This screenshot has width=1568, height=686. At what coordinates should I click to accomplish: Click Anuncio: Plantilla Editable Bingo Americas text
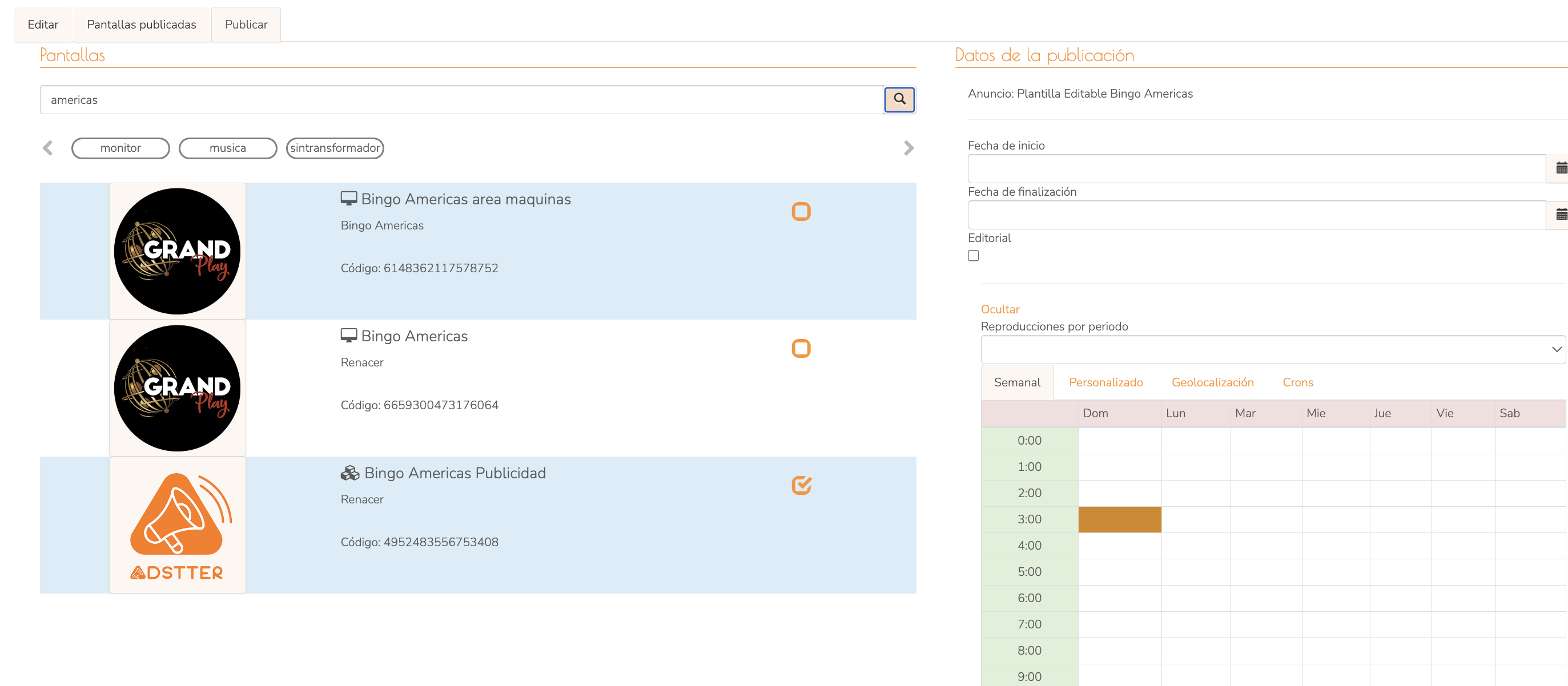(x=1080, y=94)
